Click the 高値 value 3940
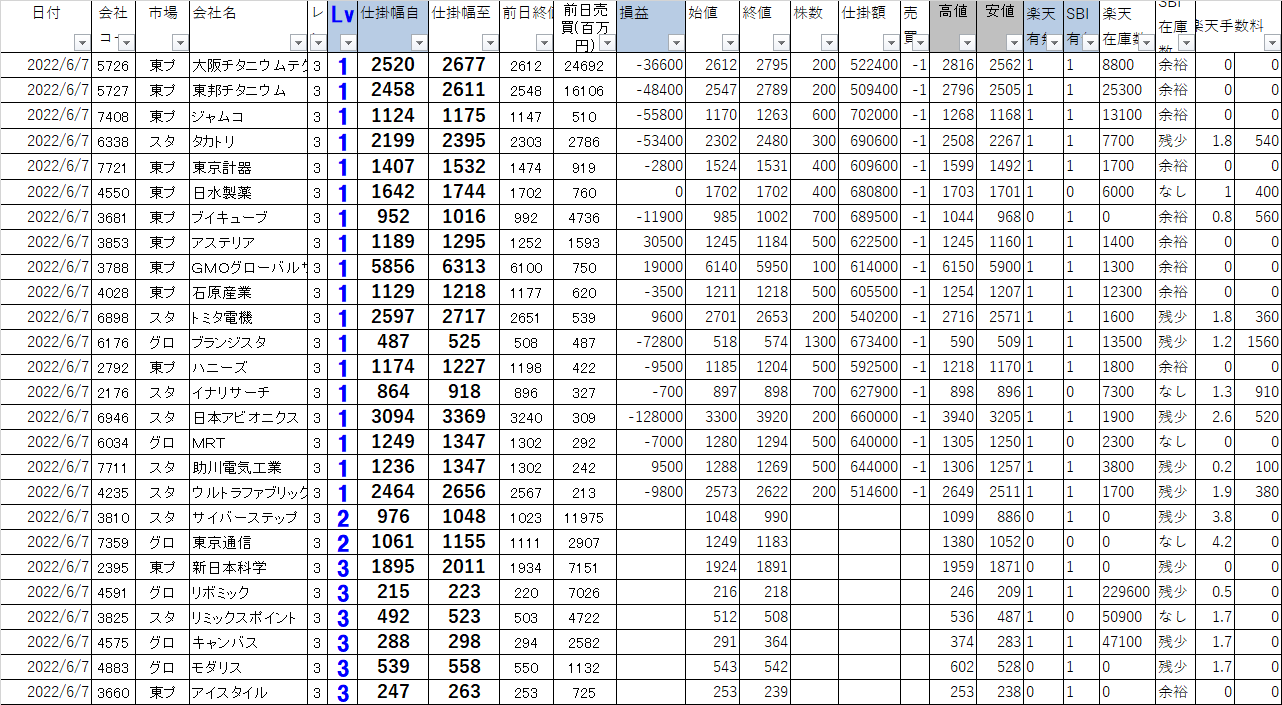Image resolution: width=1282 pixels, height=705 pixels. point(953,417)
